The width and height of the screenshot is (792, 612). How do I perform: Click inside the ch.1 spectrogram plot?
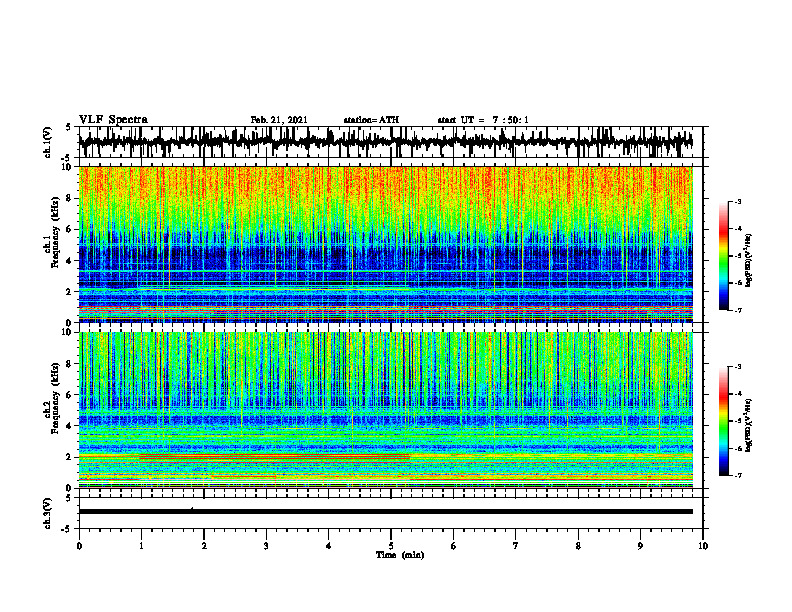click(385, 244)
